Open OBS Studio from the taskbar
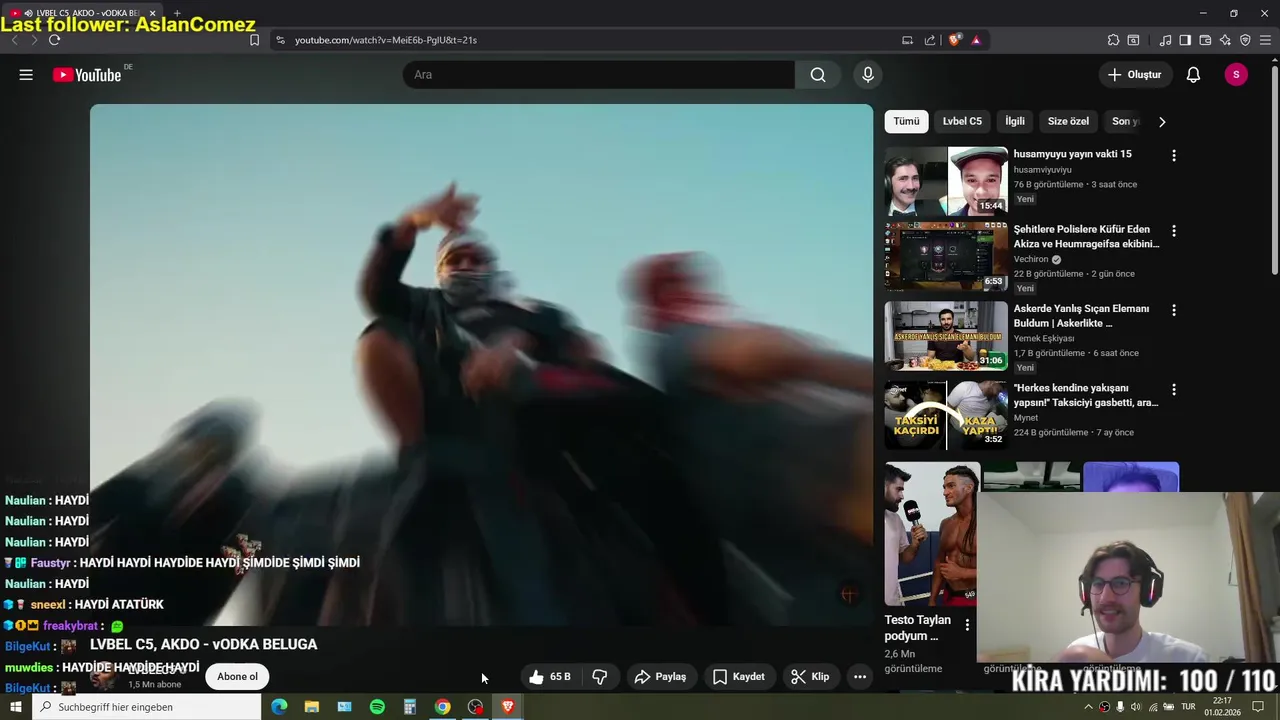The height and width of the screenshot is (720, 1280). (x=475, y=707)
